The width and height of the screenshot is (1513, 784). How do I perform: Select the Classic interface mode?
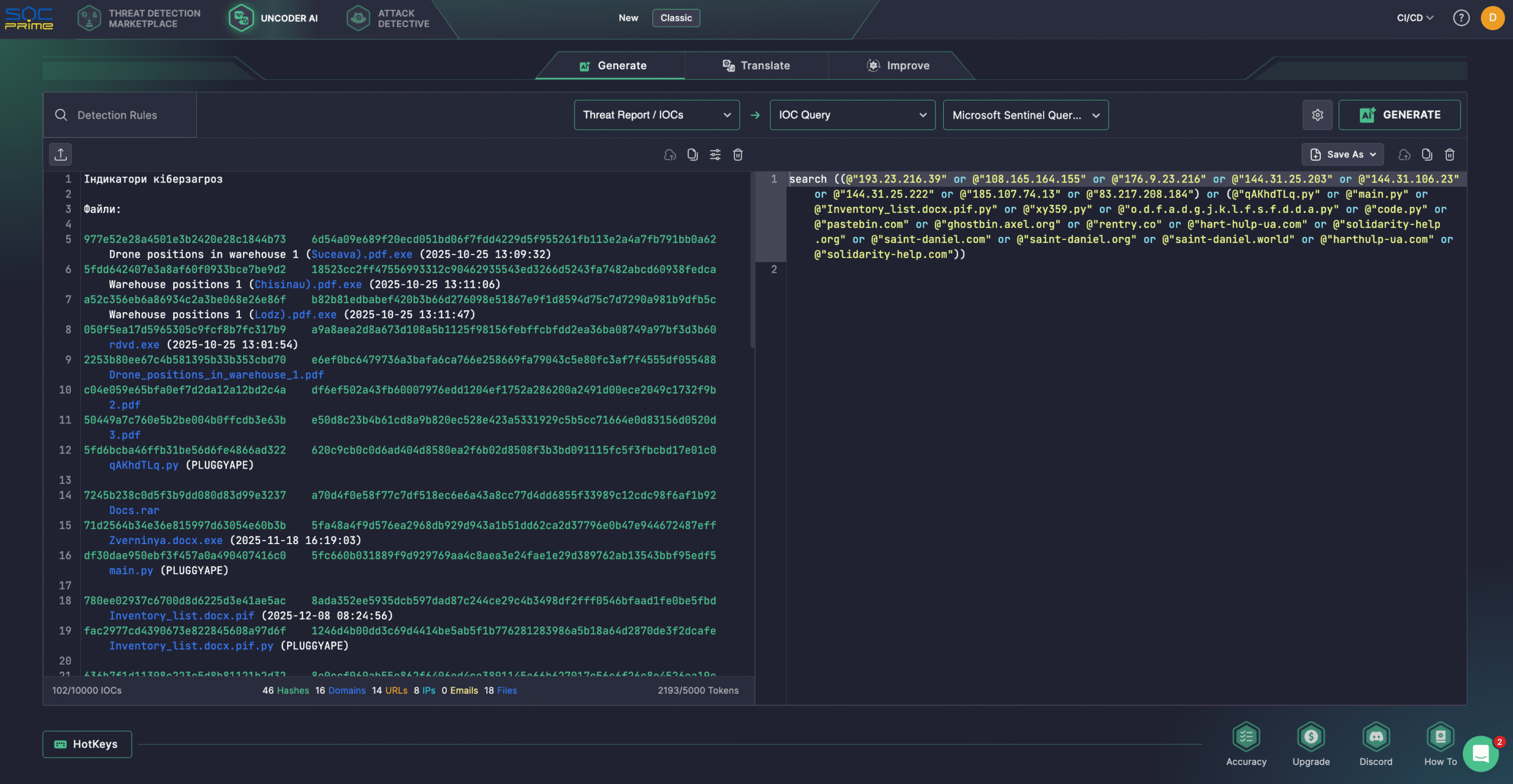pyautogui.click(x=676, y=18)
